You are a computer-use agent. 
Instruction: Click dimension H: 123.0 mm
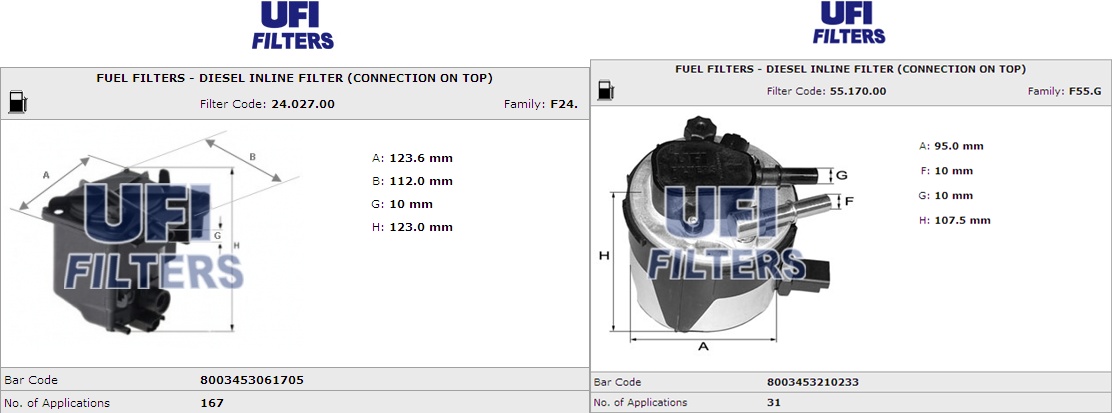point(412,227)
